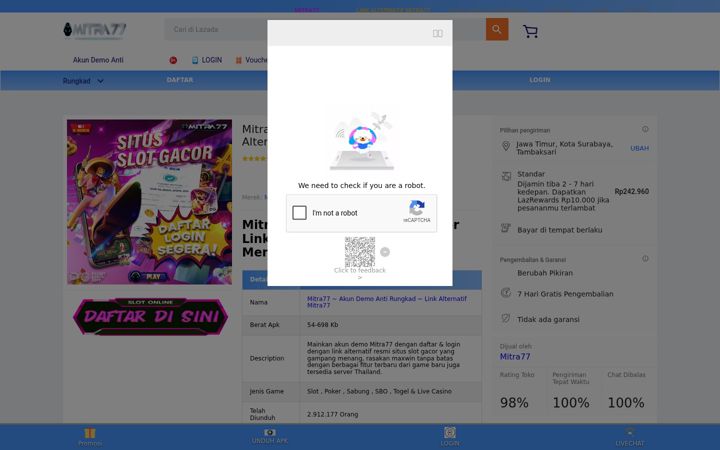Viewport: 720px width, 450px height.
Task: Click the 98% Rating Toko value
Action: click(514, 403)
